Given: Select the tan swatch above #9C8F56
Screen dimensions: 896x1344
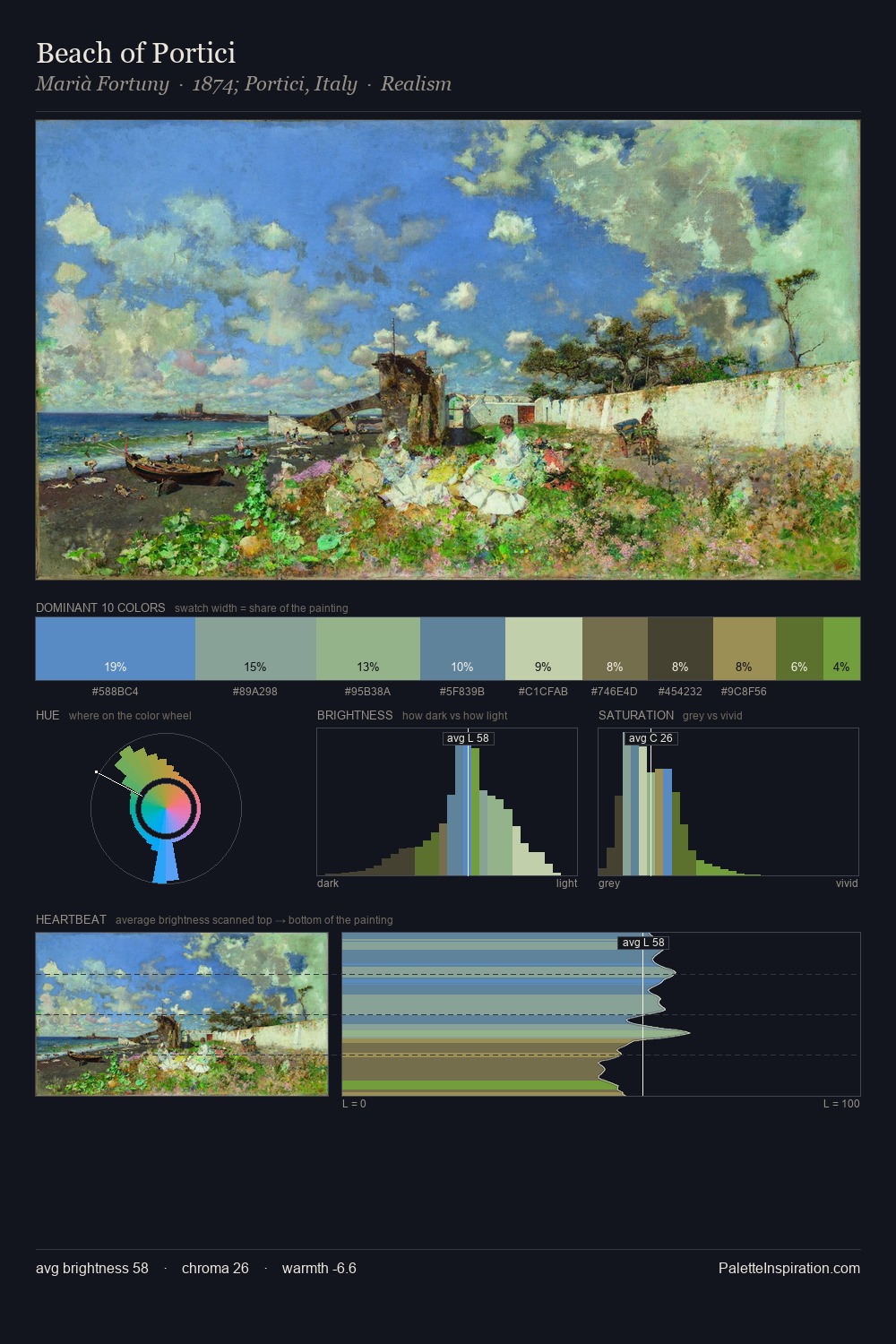Looking at the screenshot, I should coord(745,649).
